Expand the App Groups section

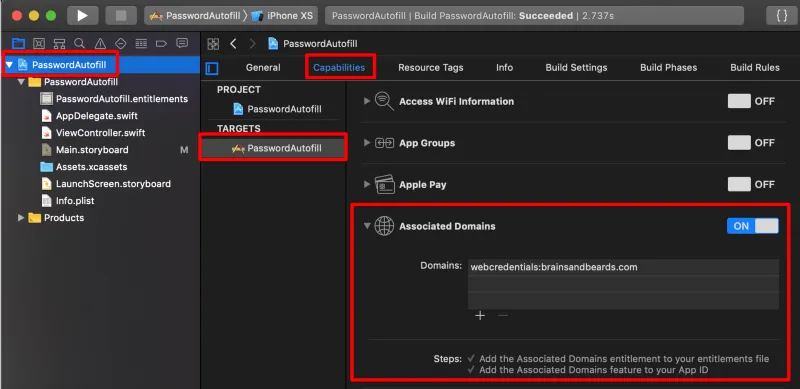click(366, 143)
